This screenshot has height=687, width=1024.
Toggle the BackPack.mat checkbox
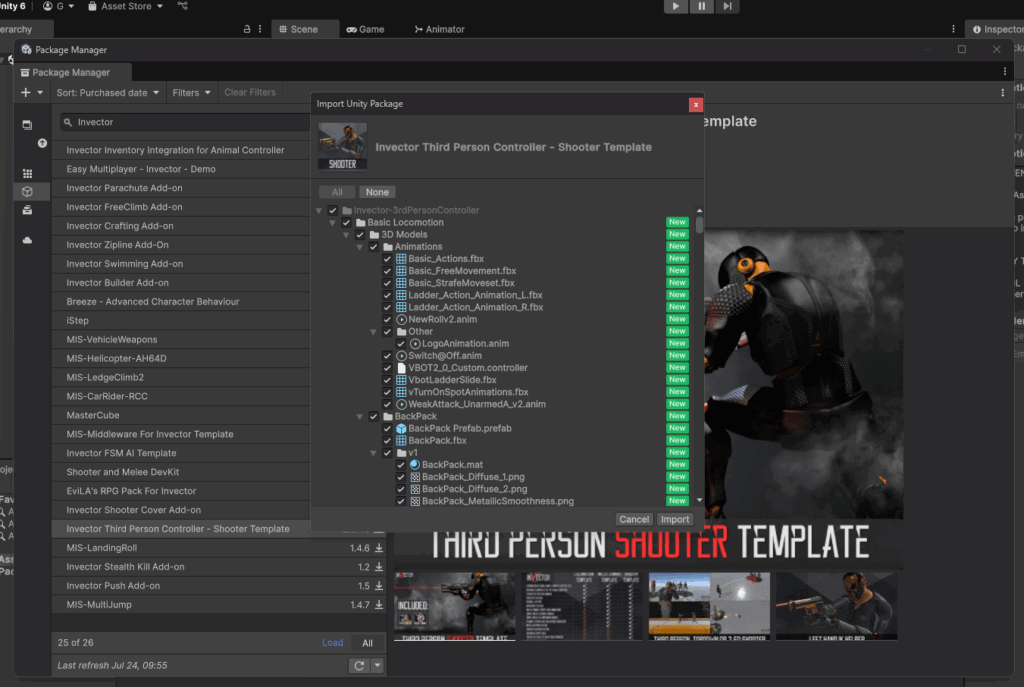(x=401, y=465)
